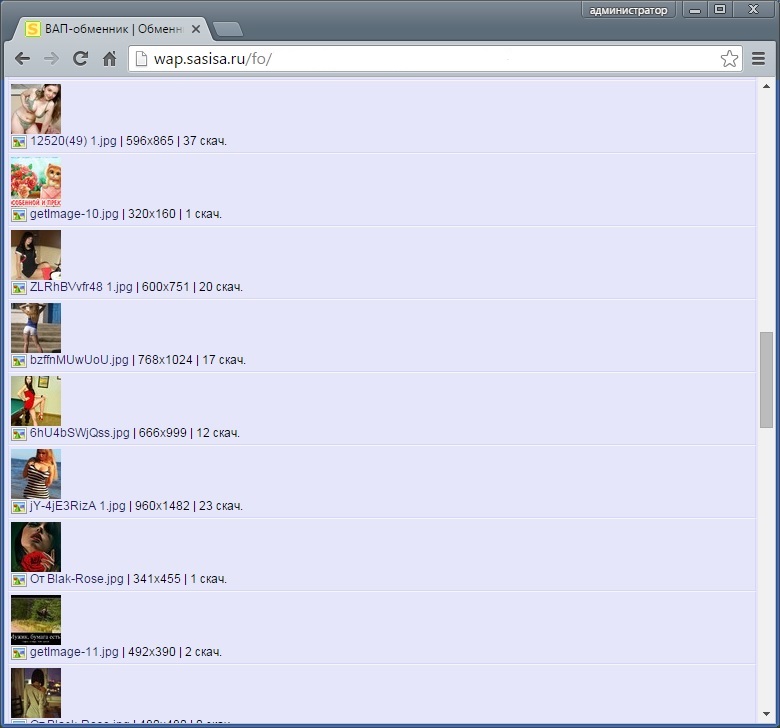Open the getImage-10.jpg flowers thumbnail
Screen dimensions: 780x728
(36, 182)
